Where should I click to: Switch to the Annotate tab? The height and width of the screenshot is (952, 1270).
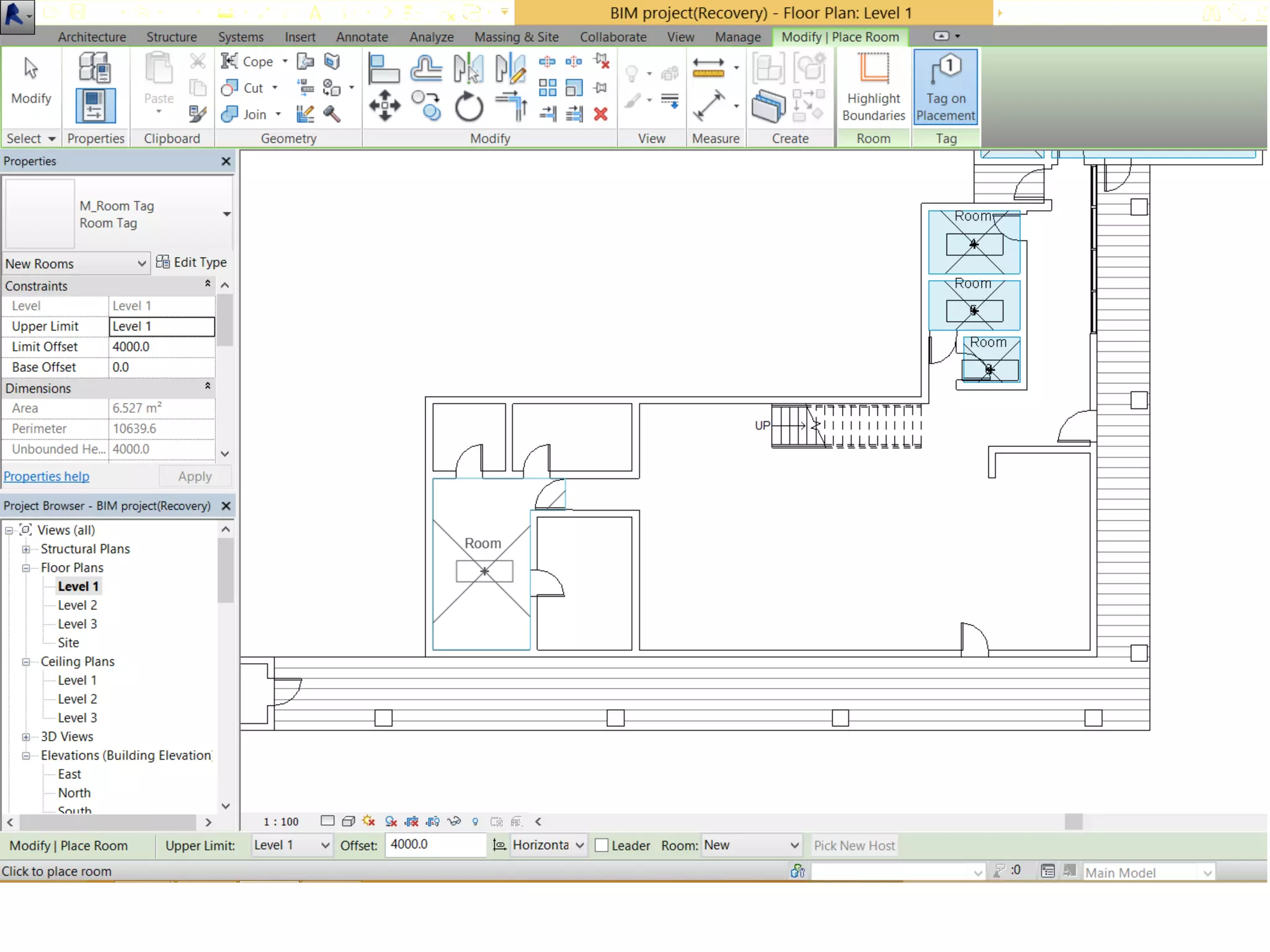coord(362,37)
